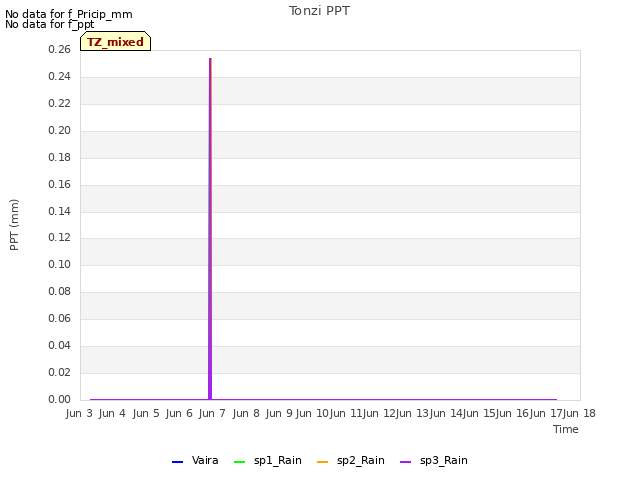Toggle the sp2_Rain legend entry

[351, 461]
